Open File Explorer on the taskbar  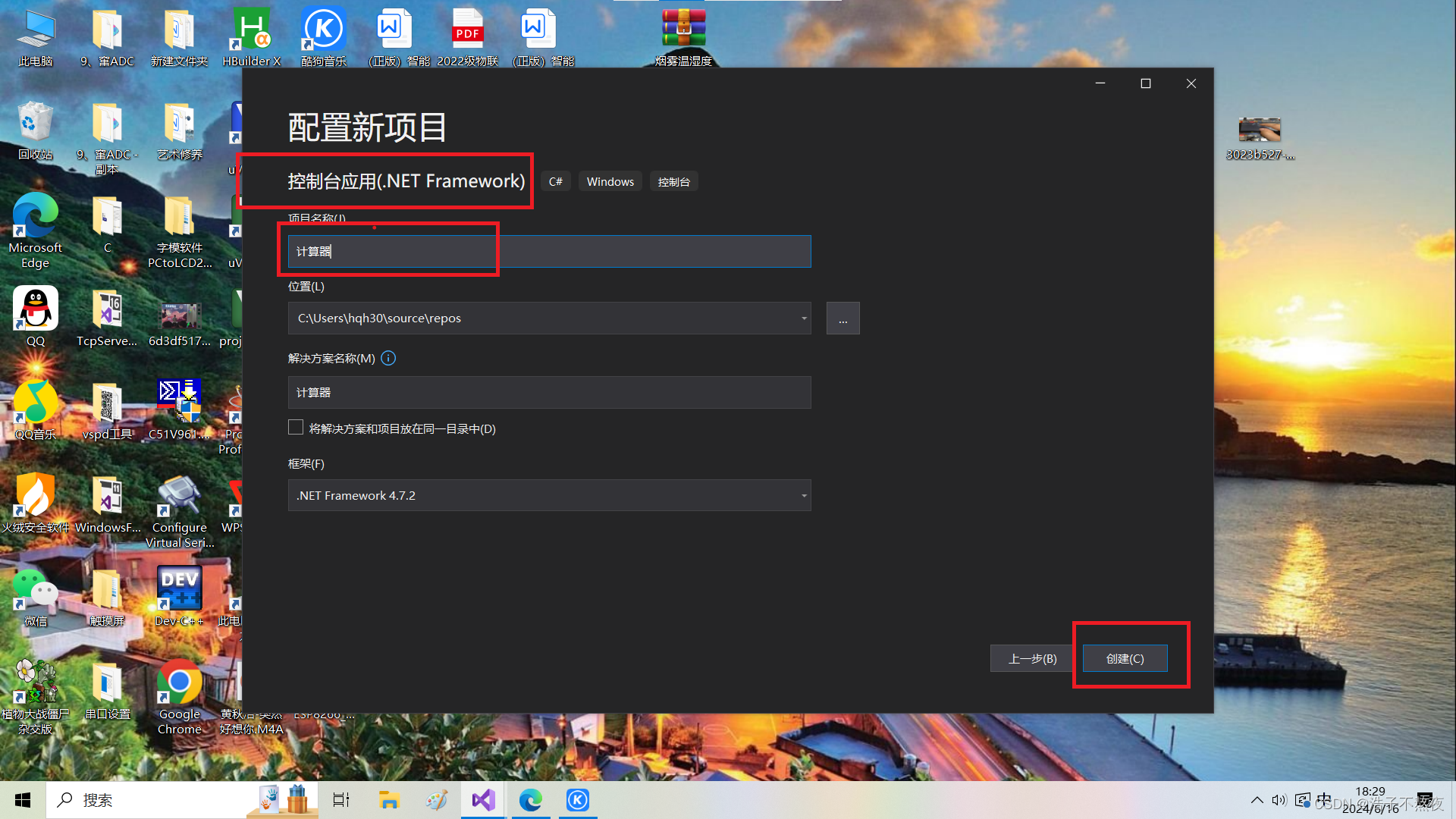(389, 800)
